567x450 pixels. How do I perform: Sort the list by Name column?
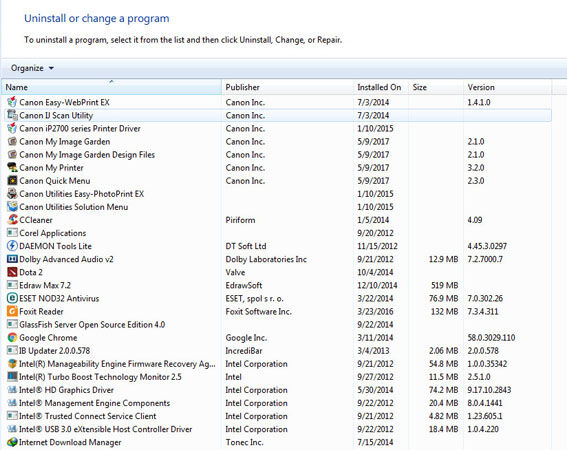112,87
